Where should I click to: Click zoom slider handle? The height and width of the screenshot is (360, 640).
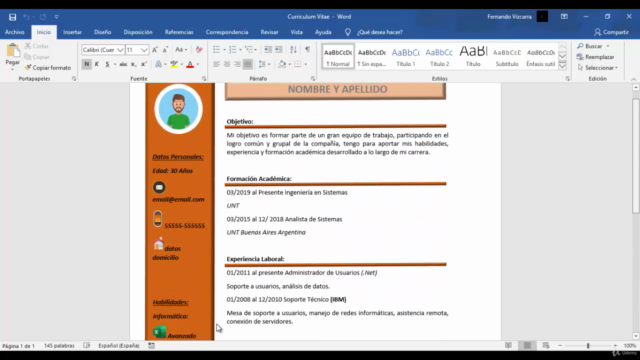pyautogui.click(x=588, y=346)
